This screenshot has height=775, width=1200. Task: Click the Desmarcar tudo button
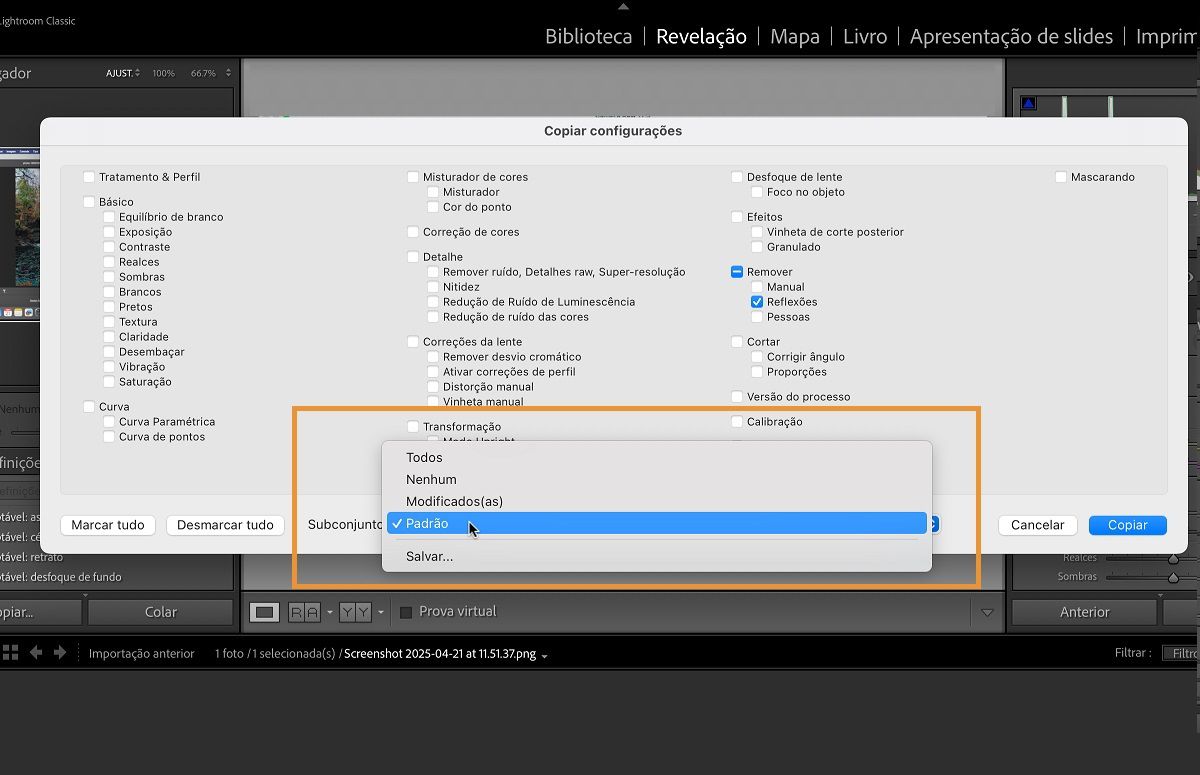[x=225, y=525]
